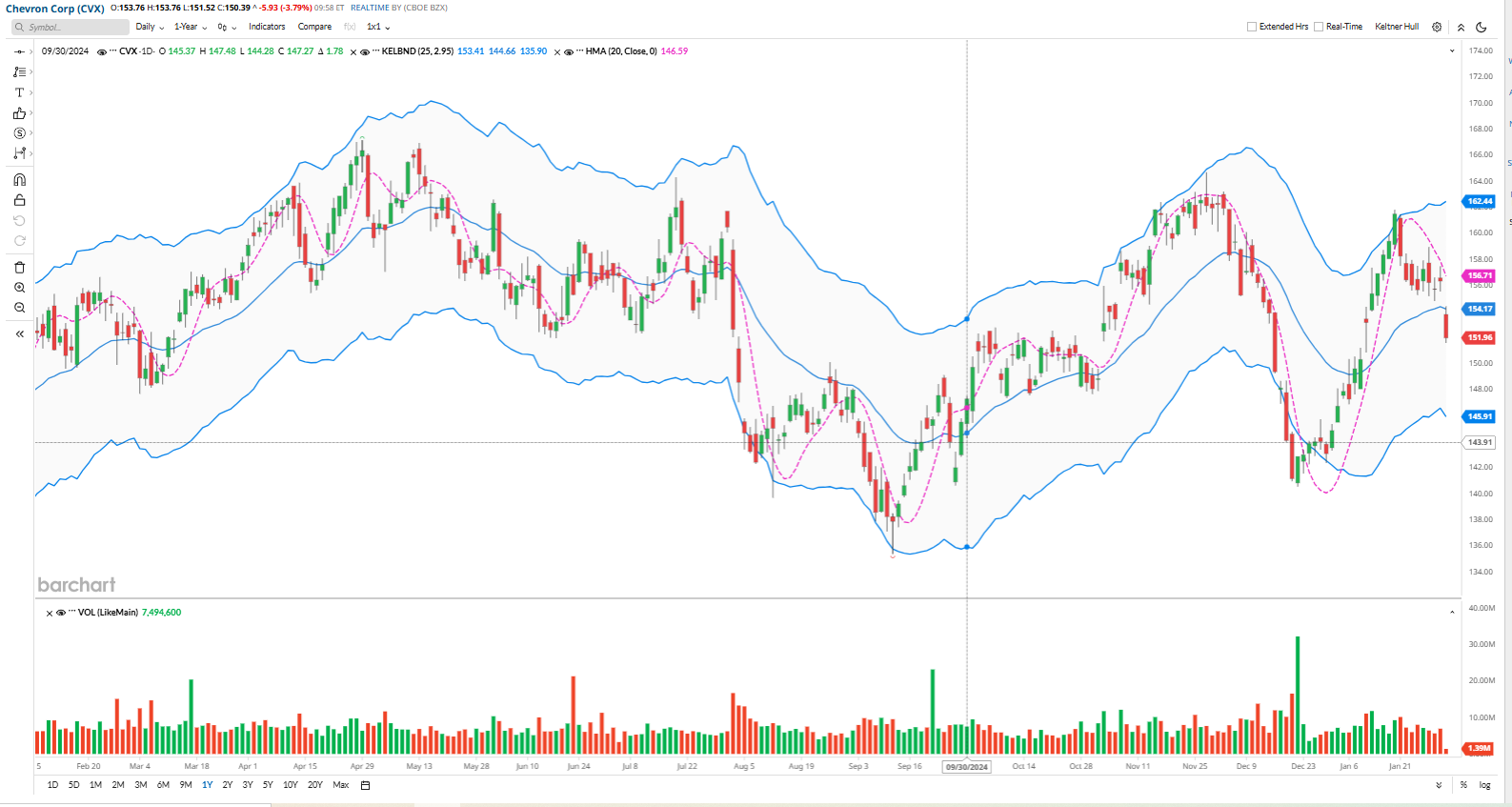Open the calendar date range picker
Screen dimensions: 1512x807
pos(365,785)
